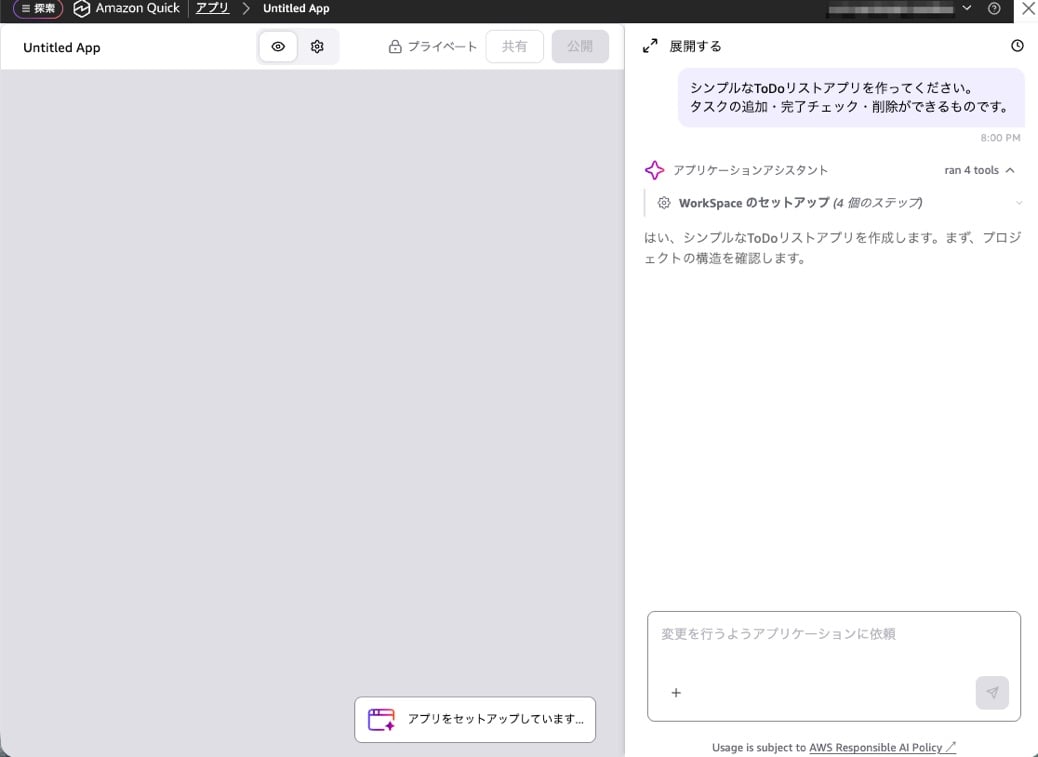Open the AWS Responsible AI Policy link
The image size is (1038, 757).
878,747
